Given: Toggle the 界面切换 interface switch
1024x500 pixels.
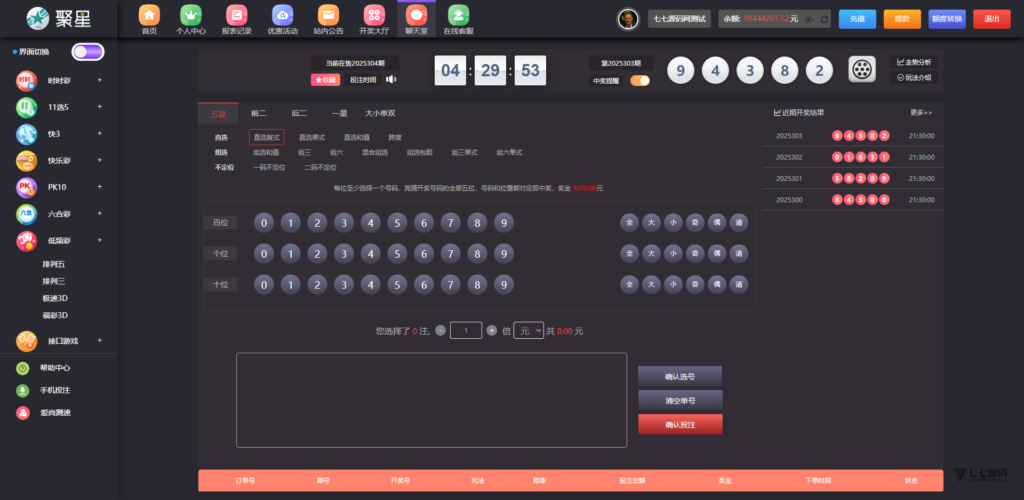Looking at the screenshot, I should (x=87, y=52).
